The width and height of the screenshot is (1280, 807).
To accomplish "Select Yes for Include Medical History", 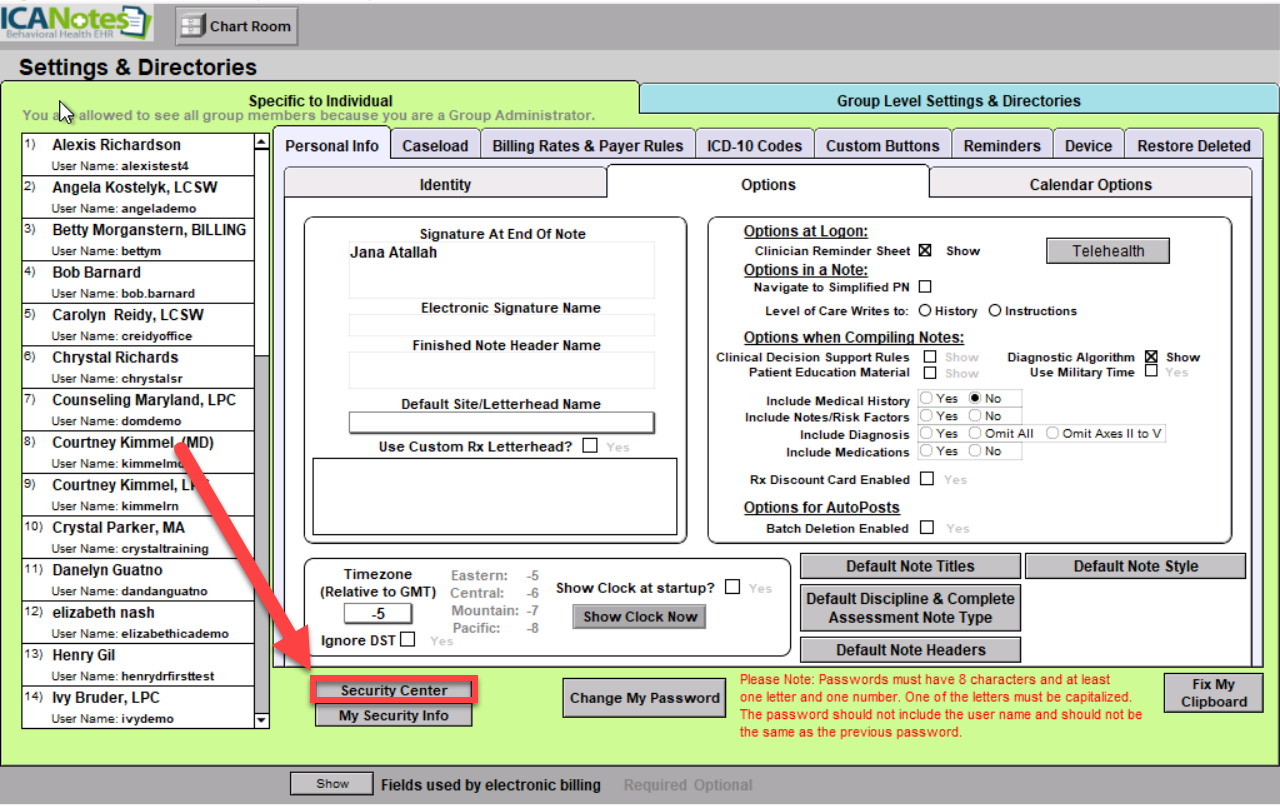I will (927, 398).
